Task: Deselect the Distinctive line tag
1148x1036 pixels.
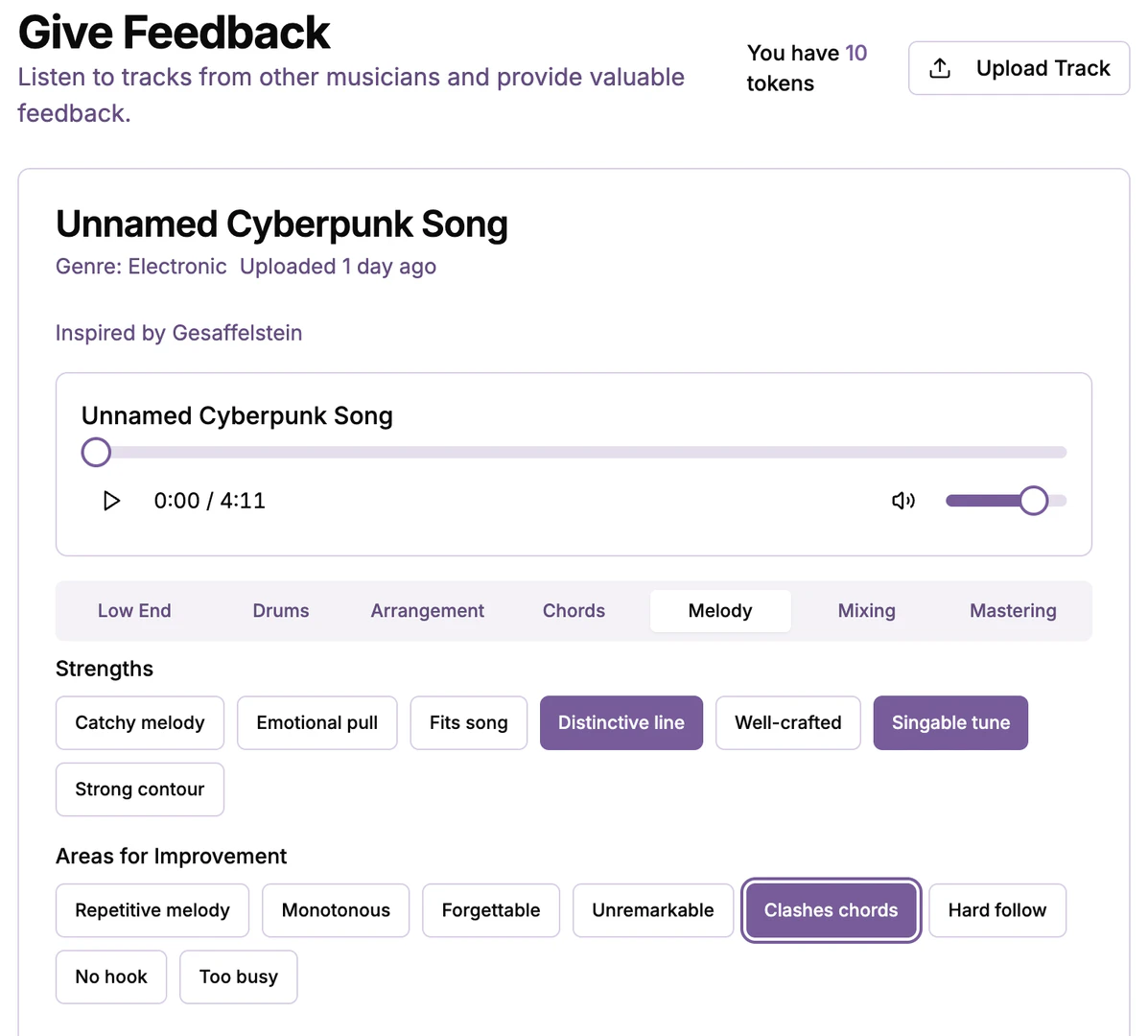Action: point(621,723)
